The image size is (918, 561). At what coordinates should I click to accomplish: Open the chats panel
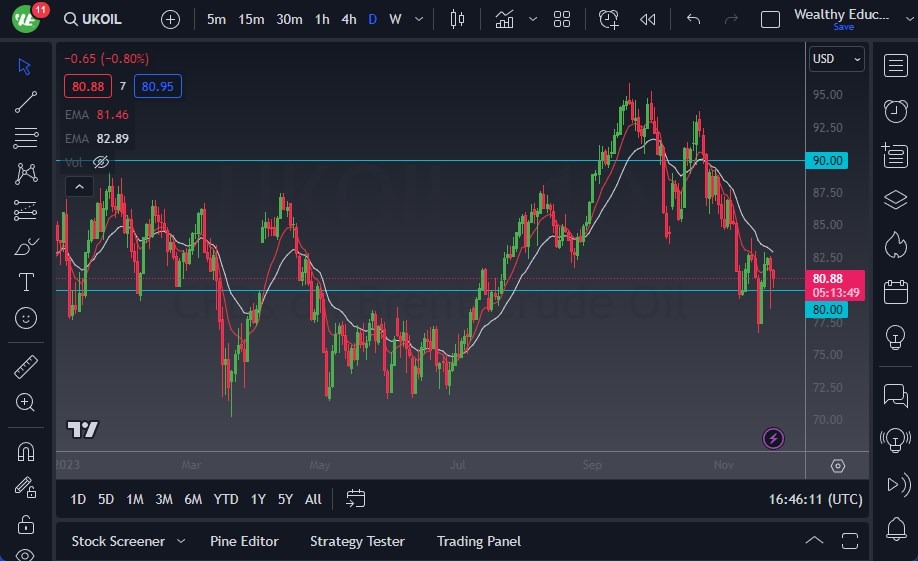pyautogui.click(x=895, y=395)
